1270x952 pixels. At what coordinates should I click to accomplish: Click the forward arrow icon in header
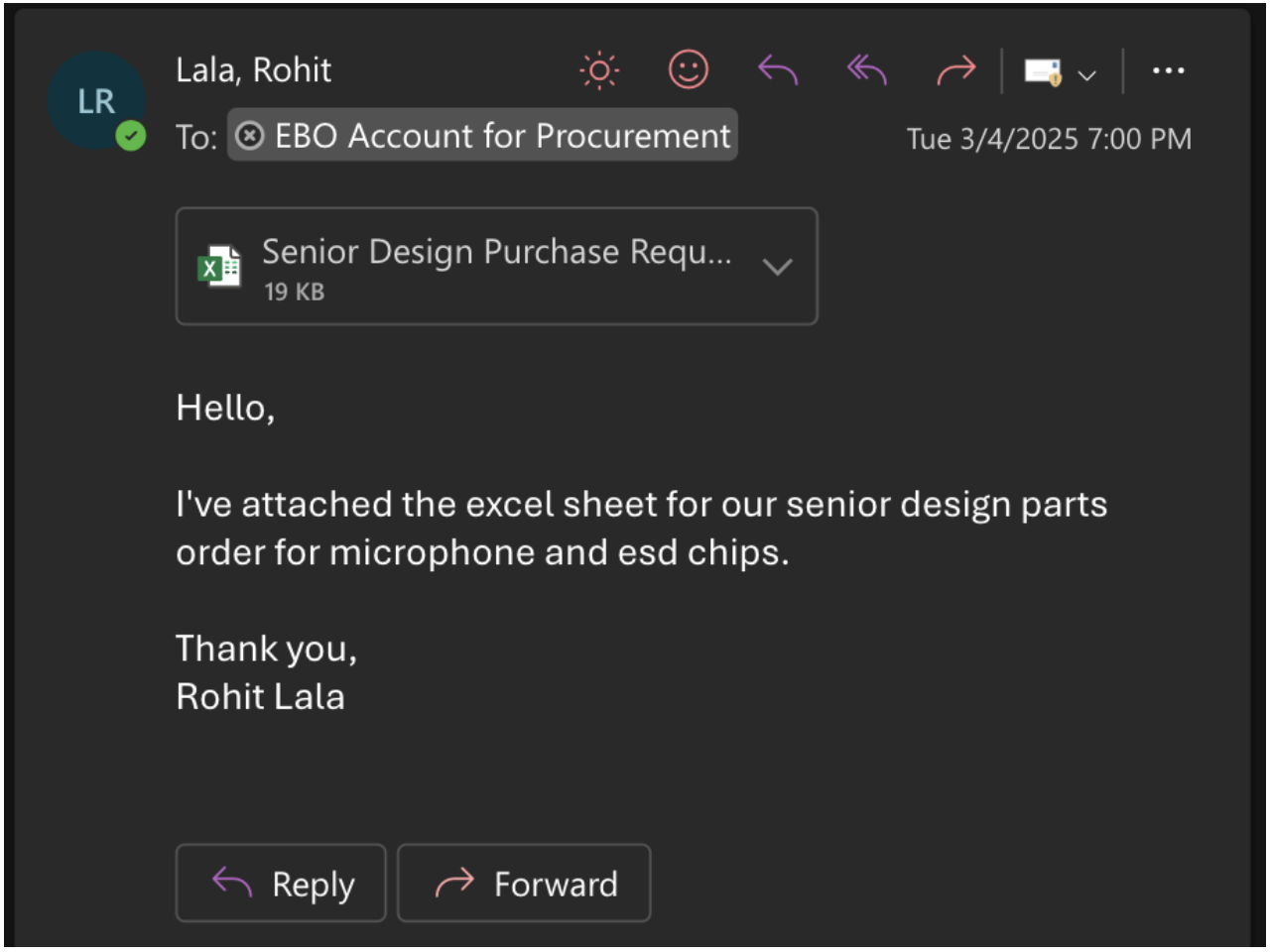pyautogui.click(x=955, y=70)
